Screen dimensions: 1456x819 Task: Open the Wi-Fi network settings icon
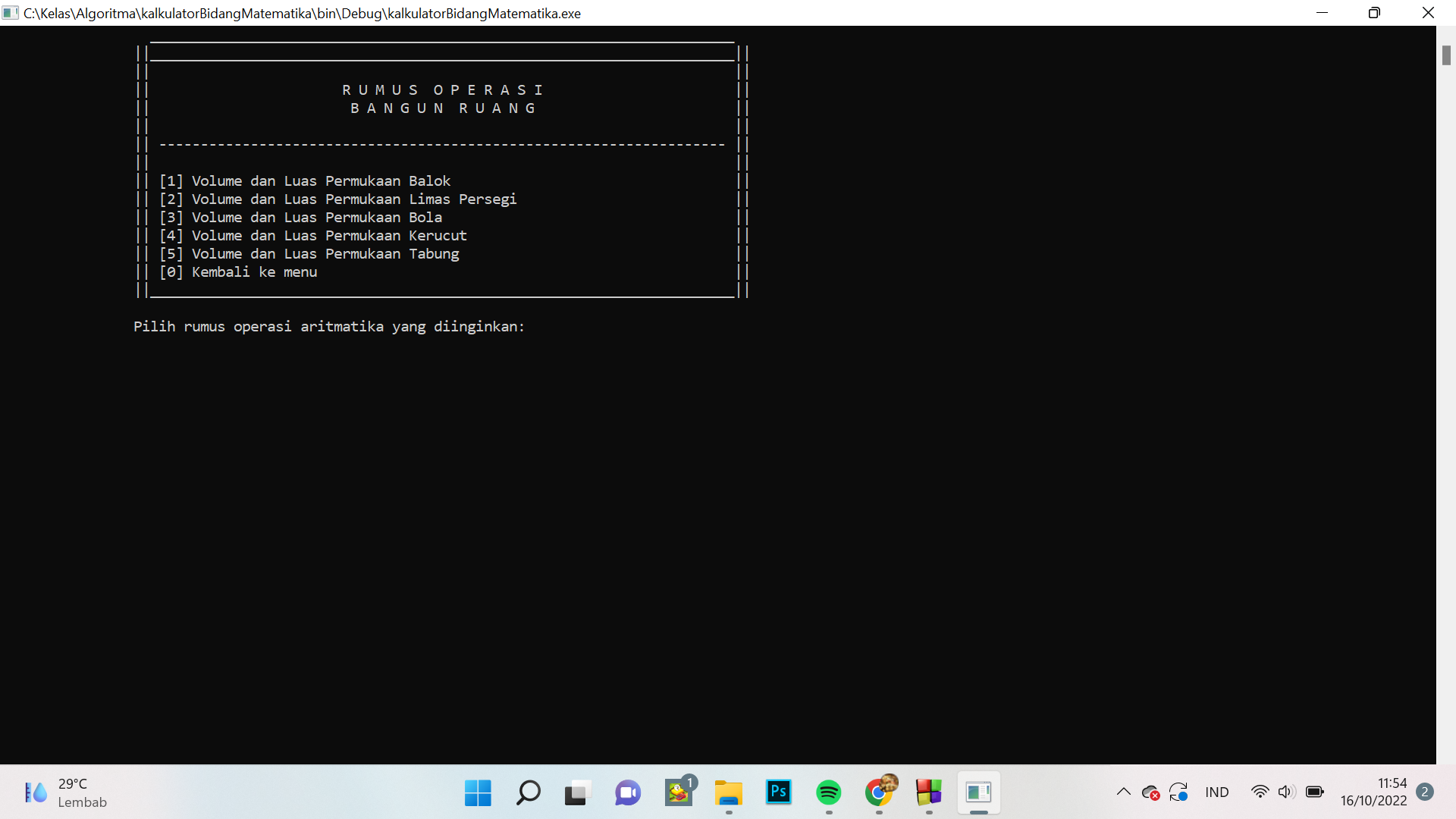[1260, 792]
